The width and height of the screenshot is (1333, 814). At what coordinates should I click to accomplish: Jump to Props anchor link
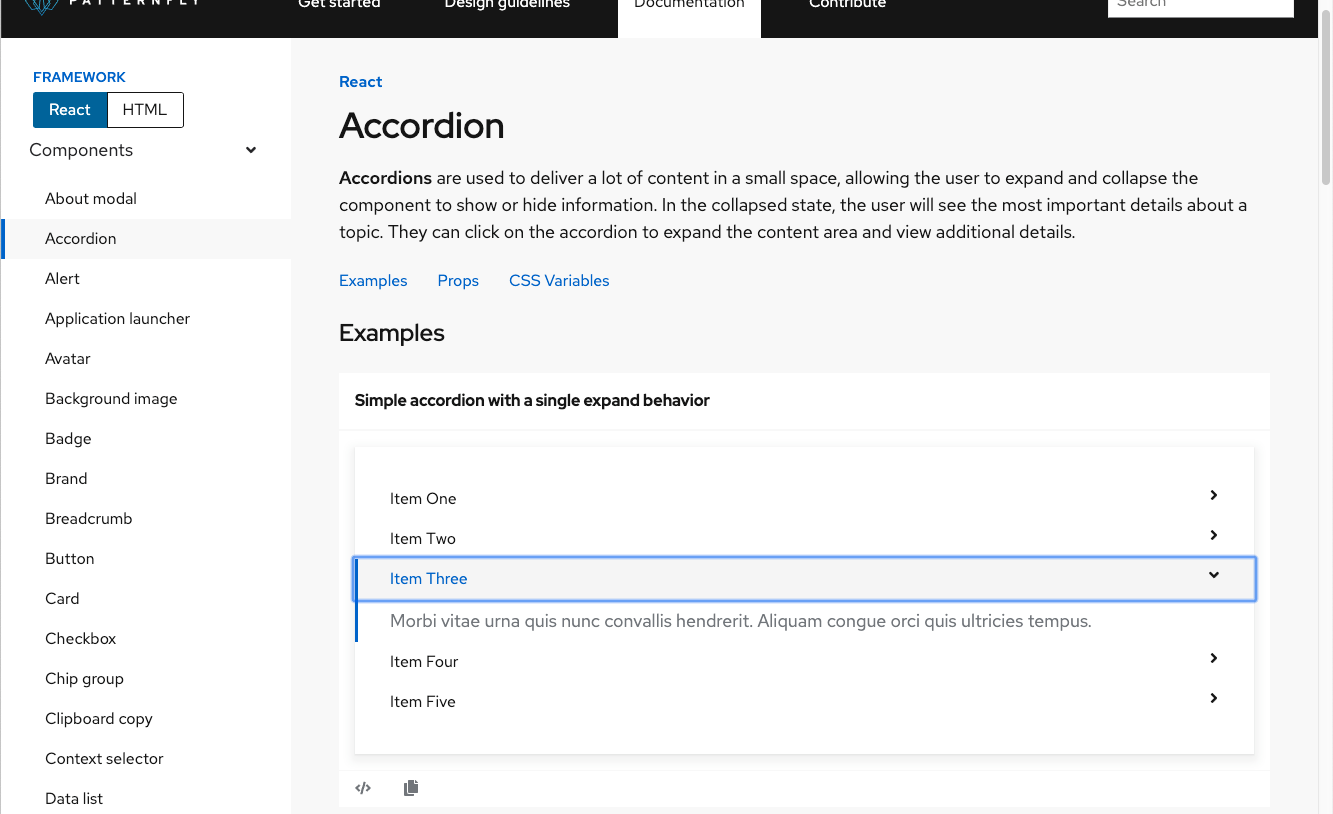click(x=458, y=281)
